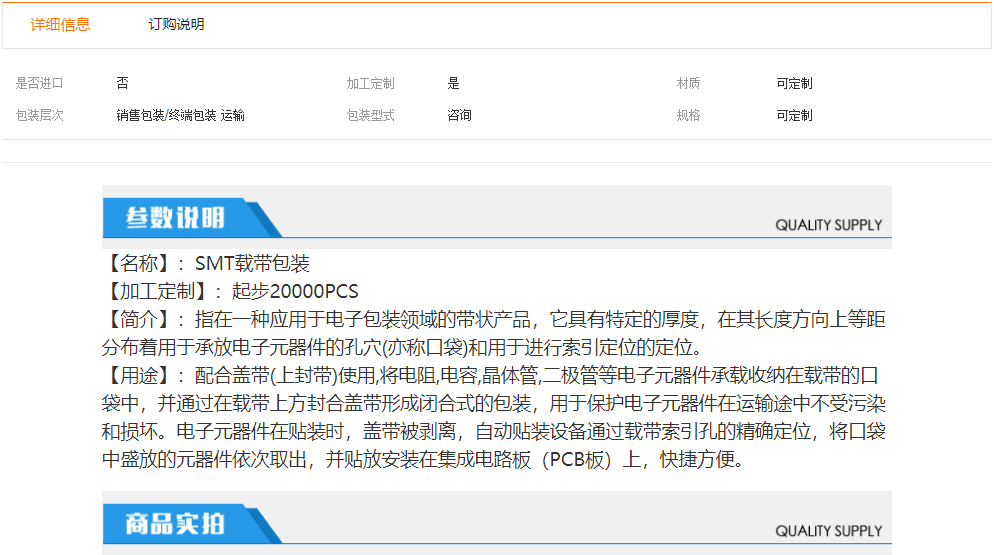Click the 加工定制 attribute label in the table
The height and width of the screenshot is (555, 994).
[370, 84]
